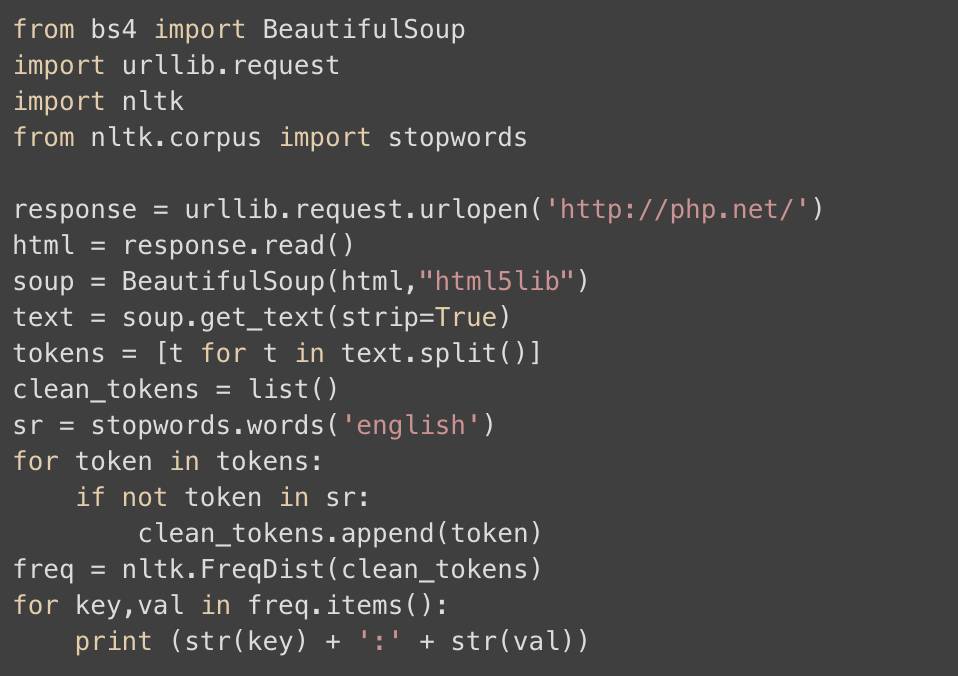
Task: Click on 'clean_tokens.append(token)' call
Action: [340, 533]
